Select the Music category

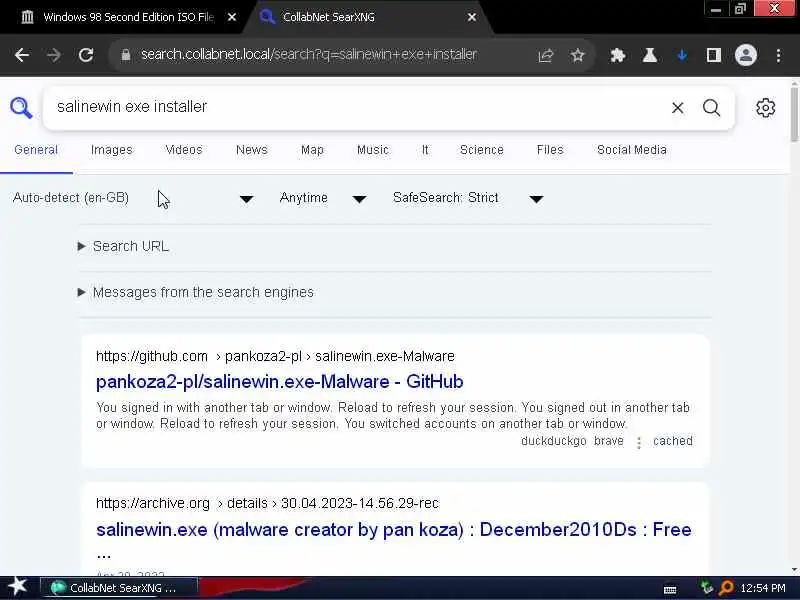tap(372, 150)
